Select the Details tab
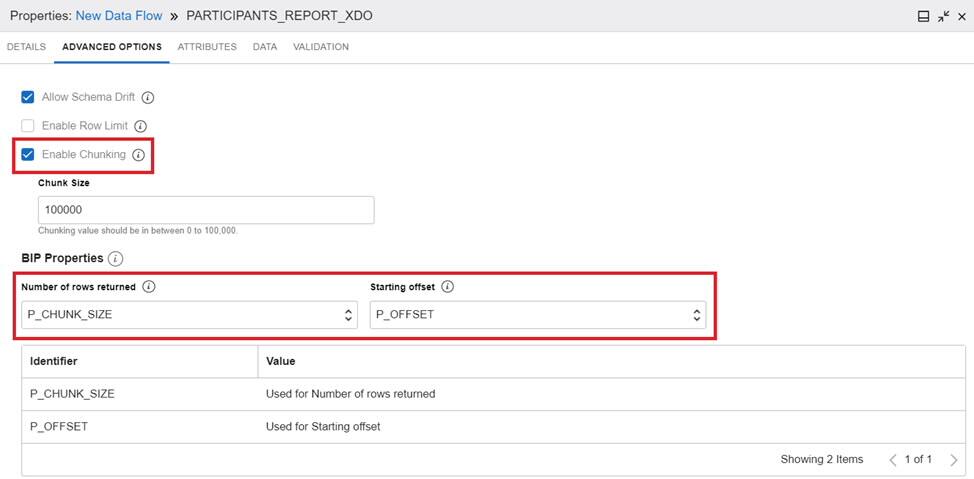The height and width of the screenshot is (479, 974). click(x=26, y=47)
